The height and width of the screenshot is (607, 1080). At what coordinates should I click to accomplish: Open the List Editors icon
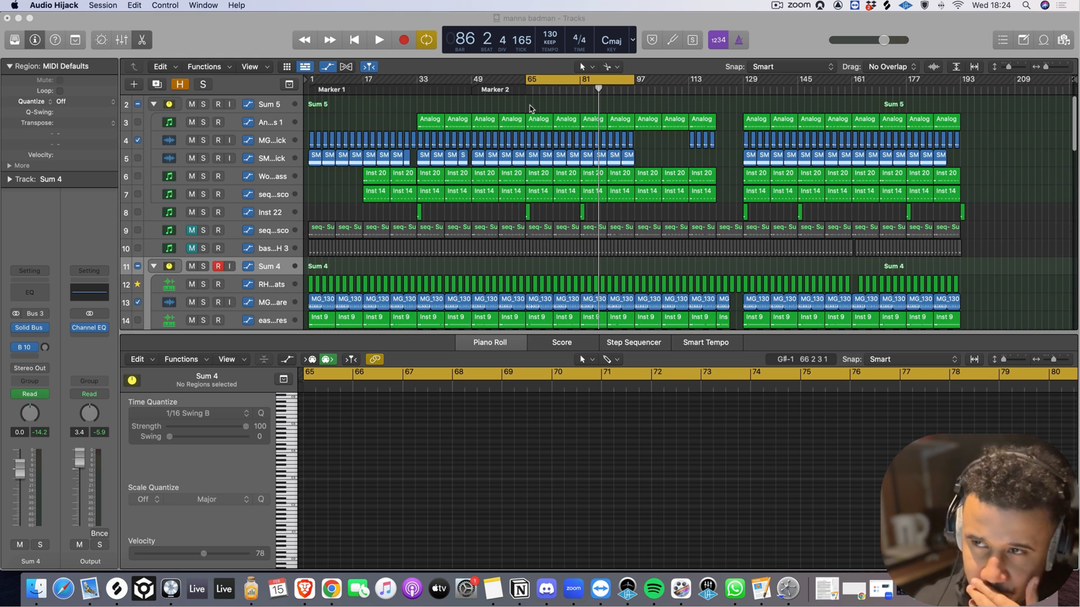click(1003, 40)
